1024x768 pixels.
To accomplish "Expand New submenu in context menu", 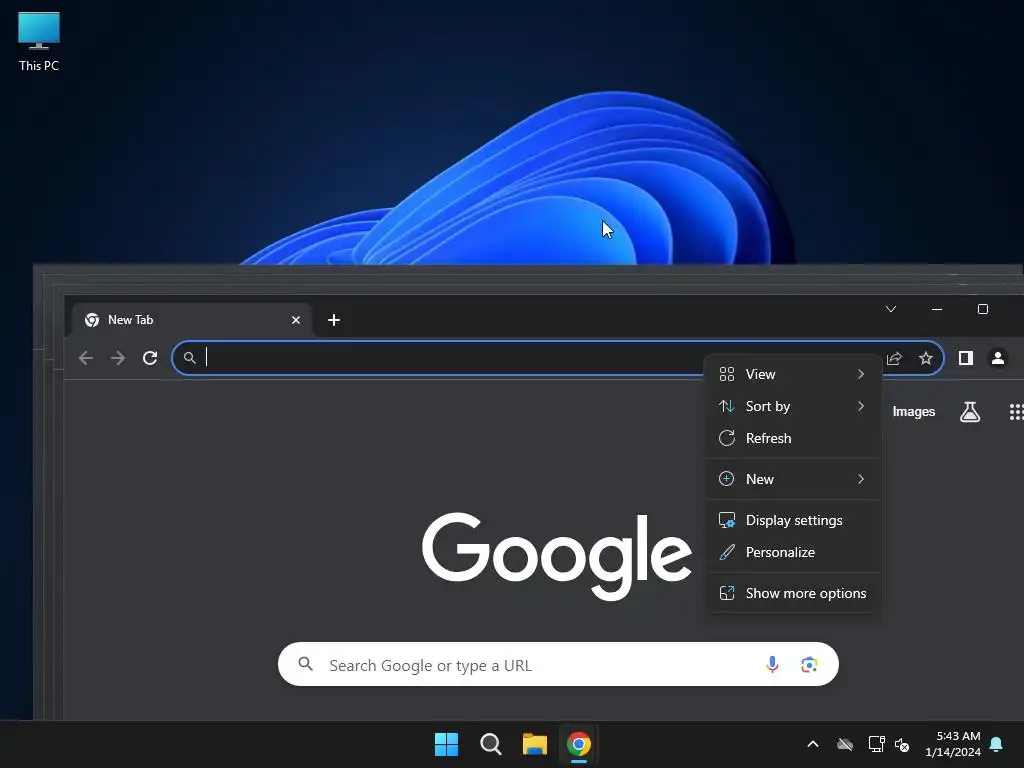I will click(792, 479).
